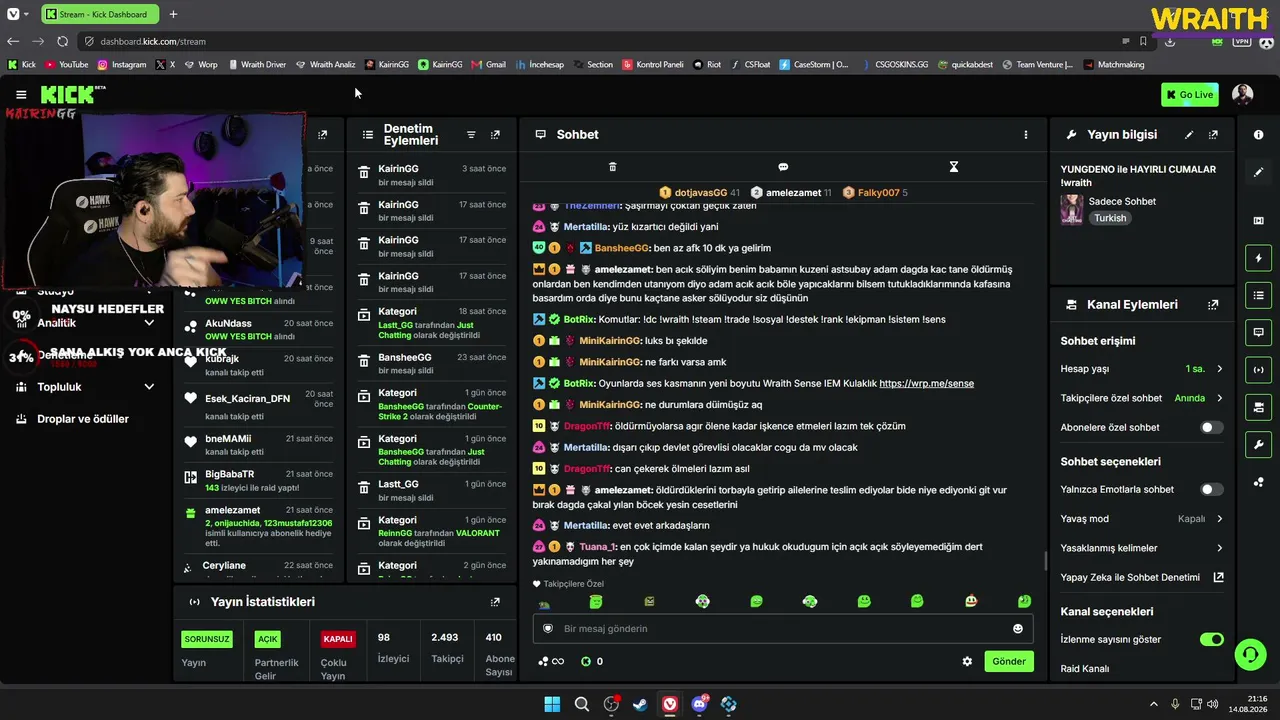
Task: Show hidden system tray icons
Action: (1153, 704)
